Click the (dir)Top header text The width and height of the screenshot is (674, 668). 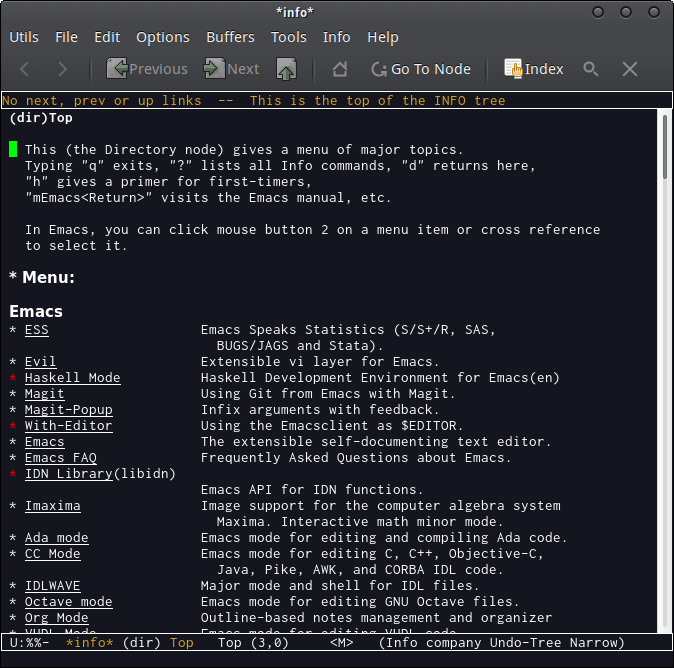41,118
